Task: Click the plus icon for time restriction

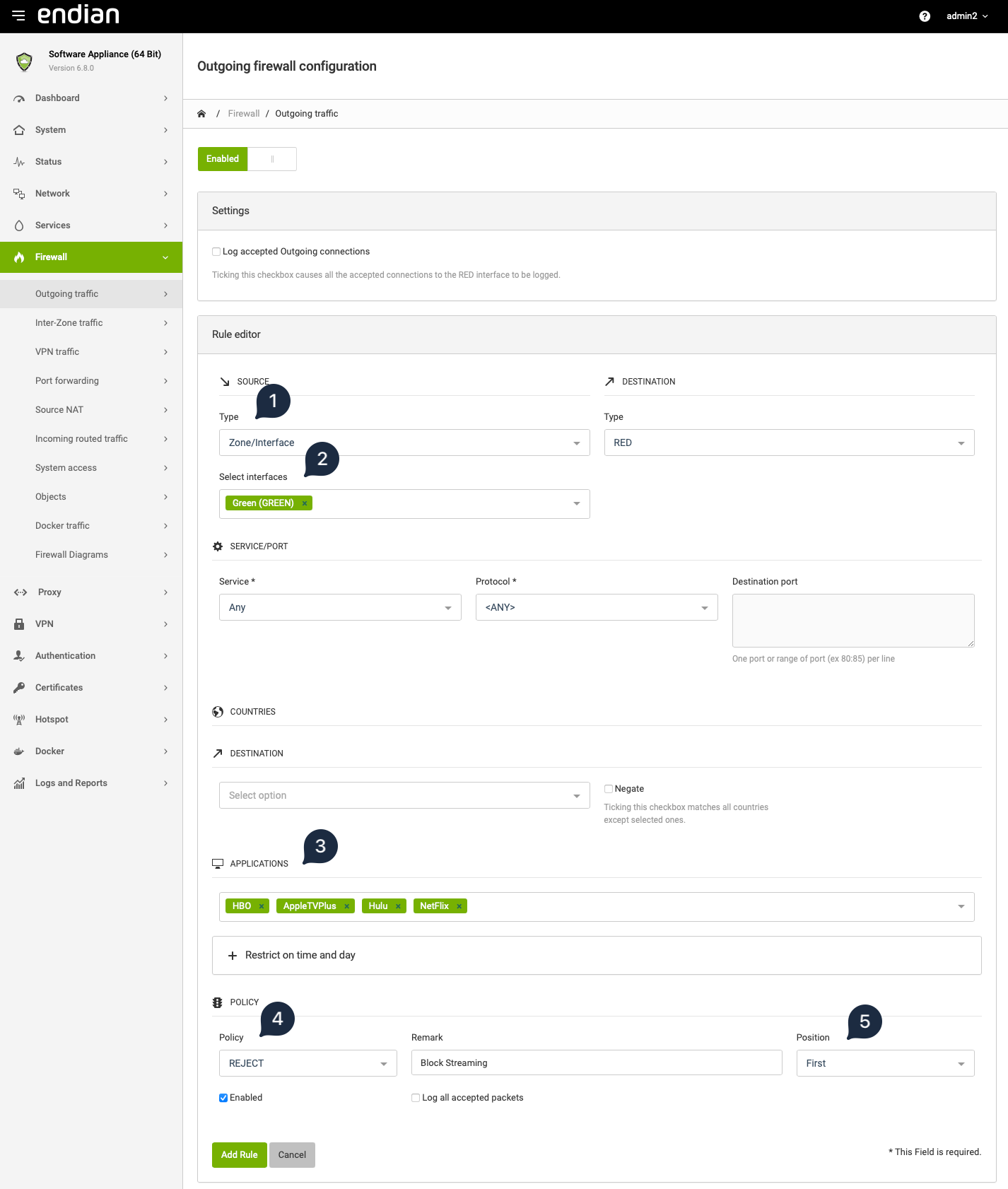Action: coord(233,956)
